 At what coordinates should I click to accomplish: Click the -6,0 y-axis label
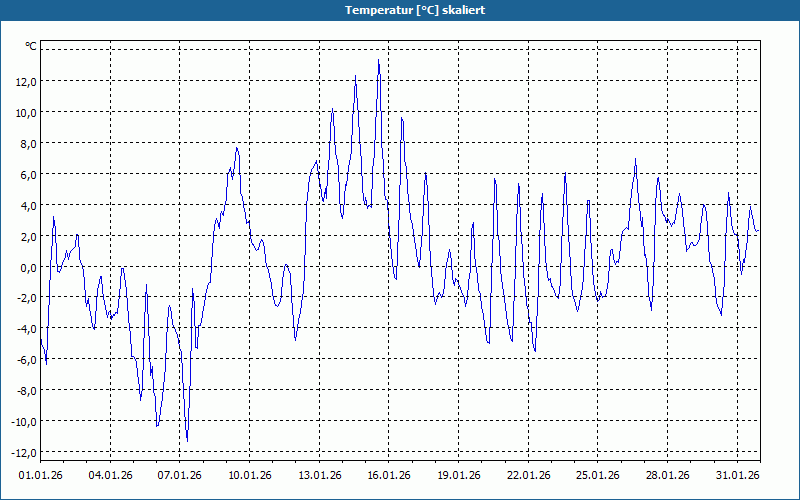[27, 360]
